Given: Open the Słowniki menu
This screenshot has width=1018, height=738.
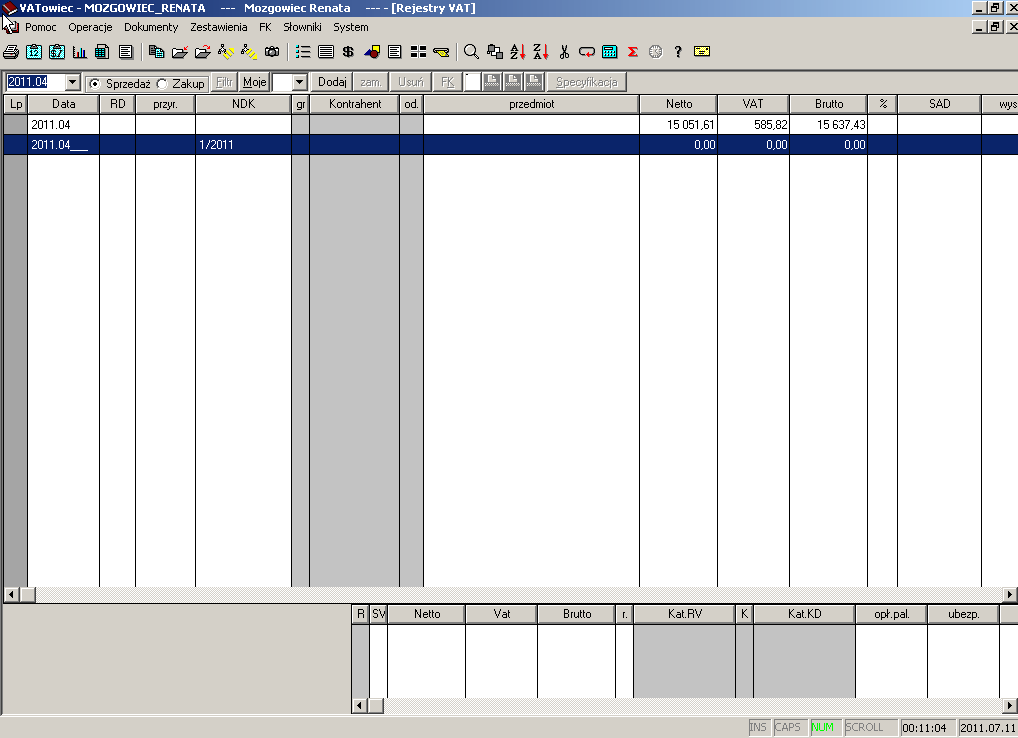Looking at the screenshot, I should (302, 27).
